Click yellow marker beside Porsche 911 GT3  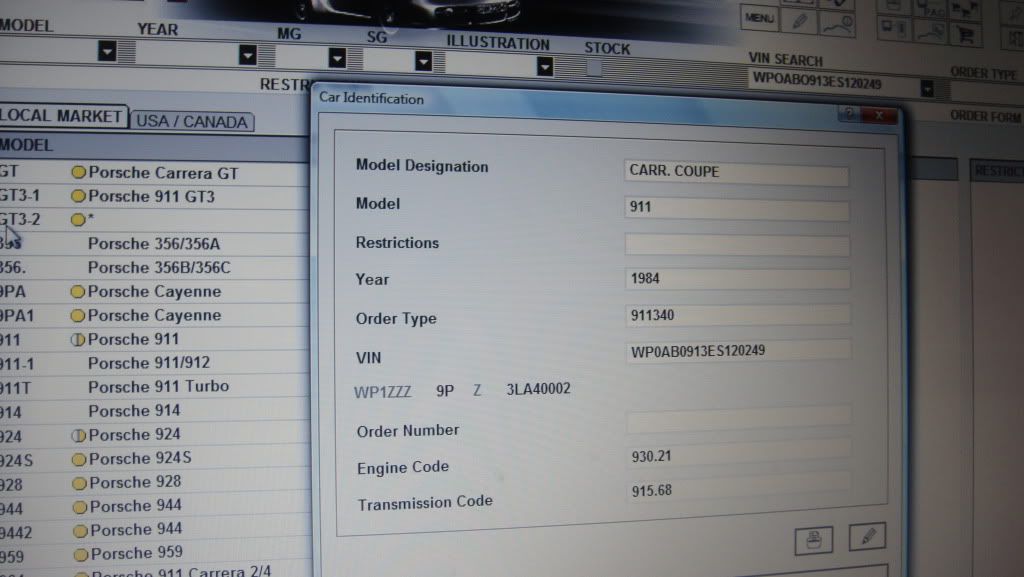(78, 196)
